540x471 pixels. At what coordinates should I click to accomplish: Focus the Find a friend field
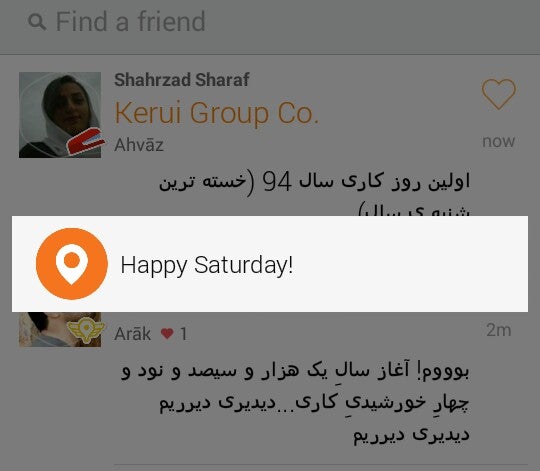(270, 22)
